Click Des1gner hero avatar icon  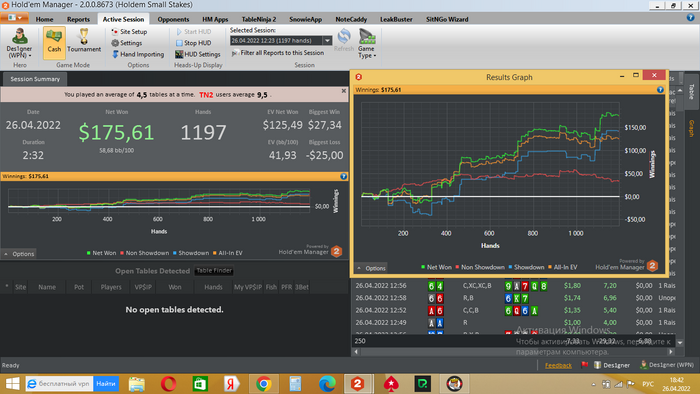(x=19, y=37)
